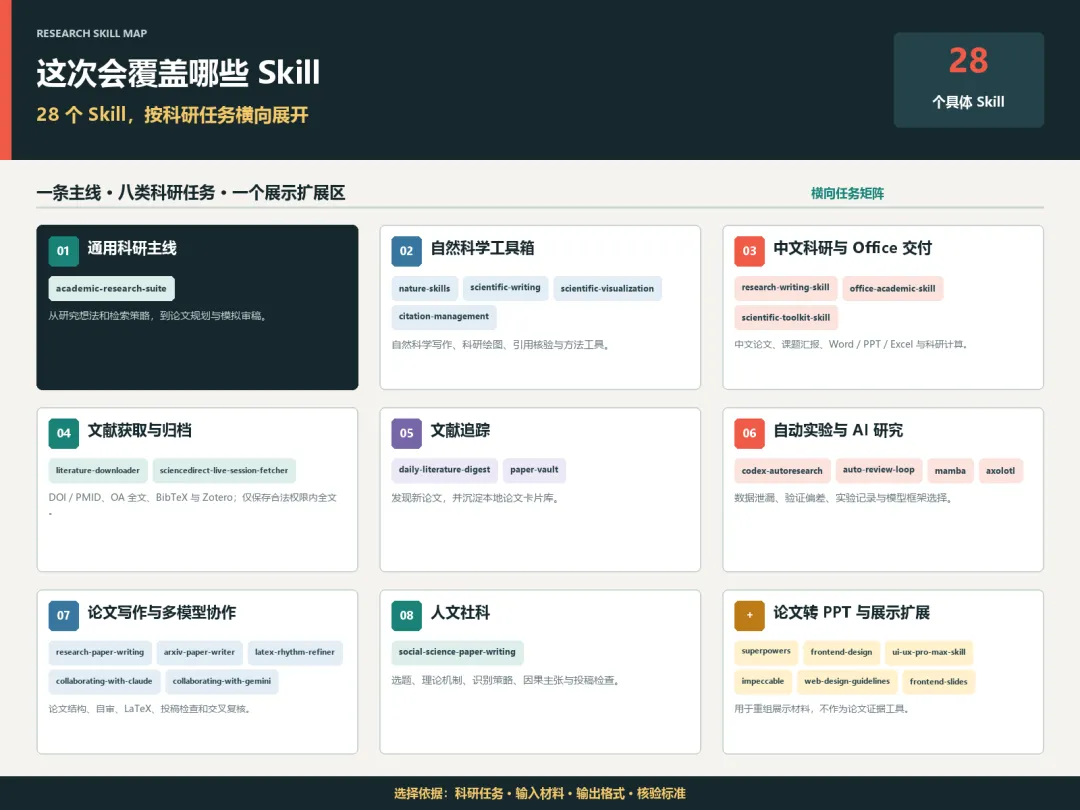Click the 04 number badge

(63, 433)
